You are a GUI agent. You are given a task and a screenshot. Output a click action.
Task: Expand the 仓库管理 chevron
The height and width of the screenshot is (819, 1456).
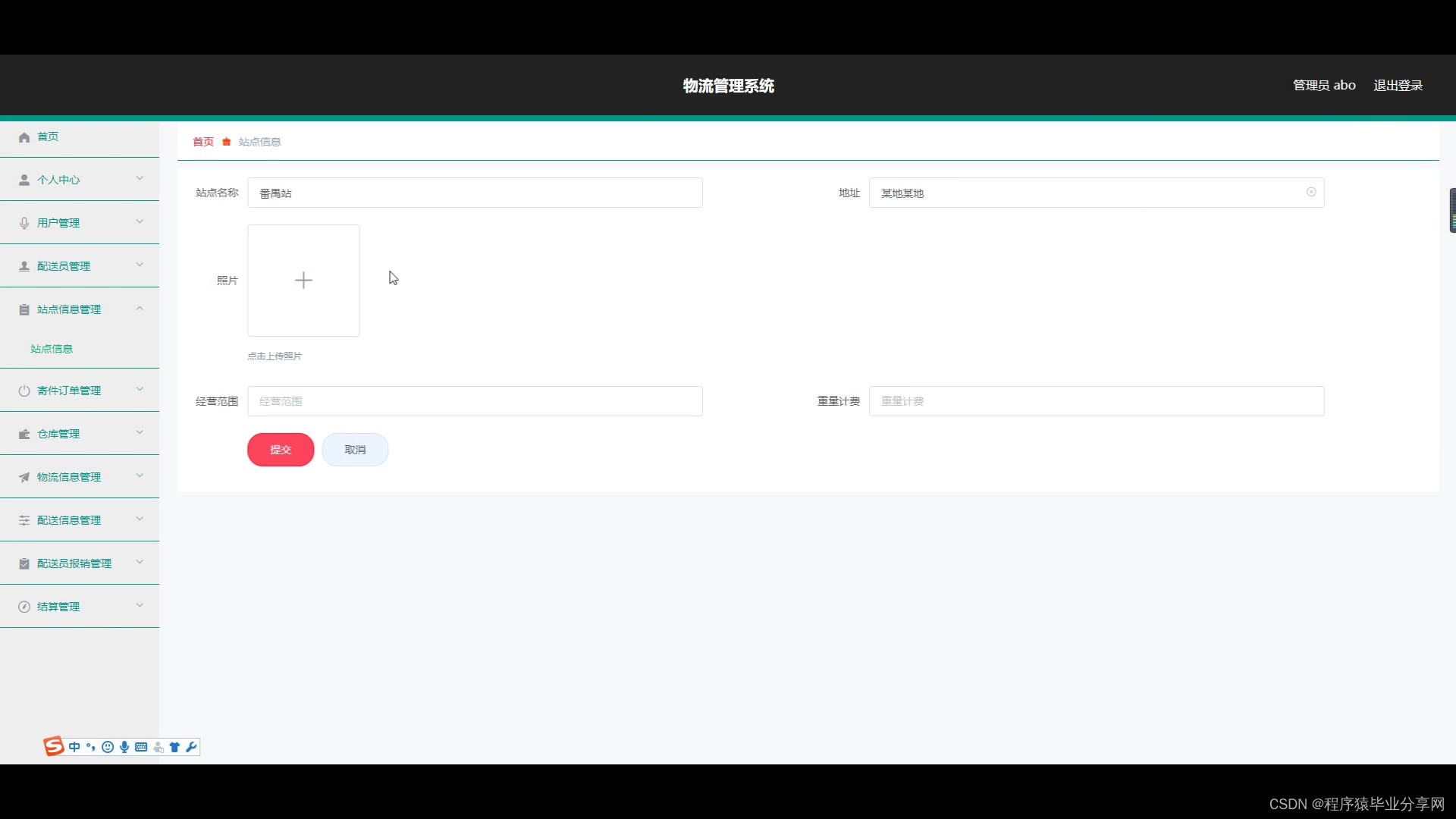(x=140, y=433)
